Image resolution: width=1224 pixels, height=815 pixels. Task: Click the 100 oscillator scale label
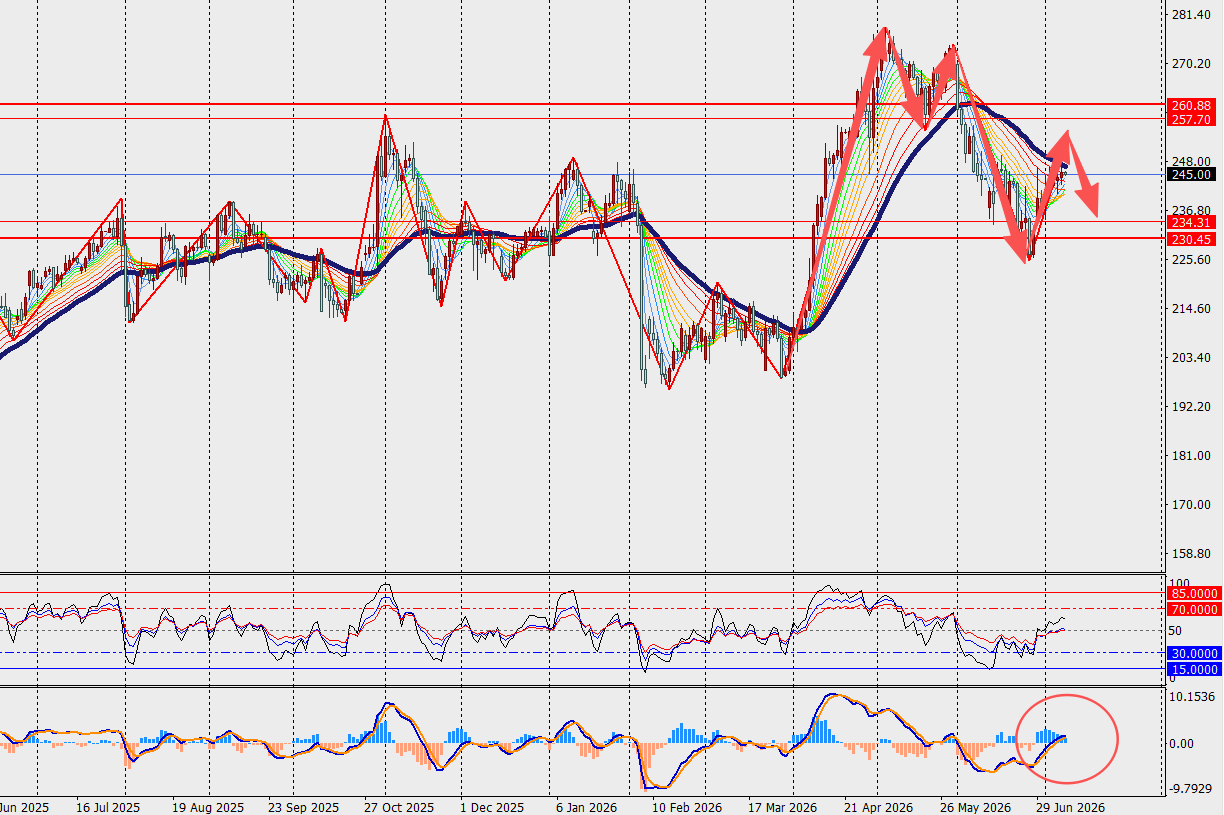click(1179, 583)
